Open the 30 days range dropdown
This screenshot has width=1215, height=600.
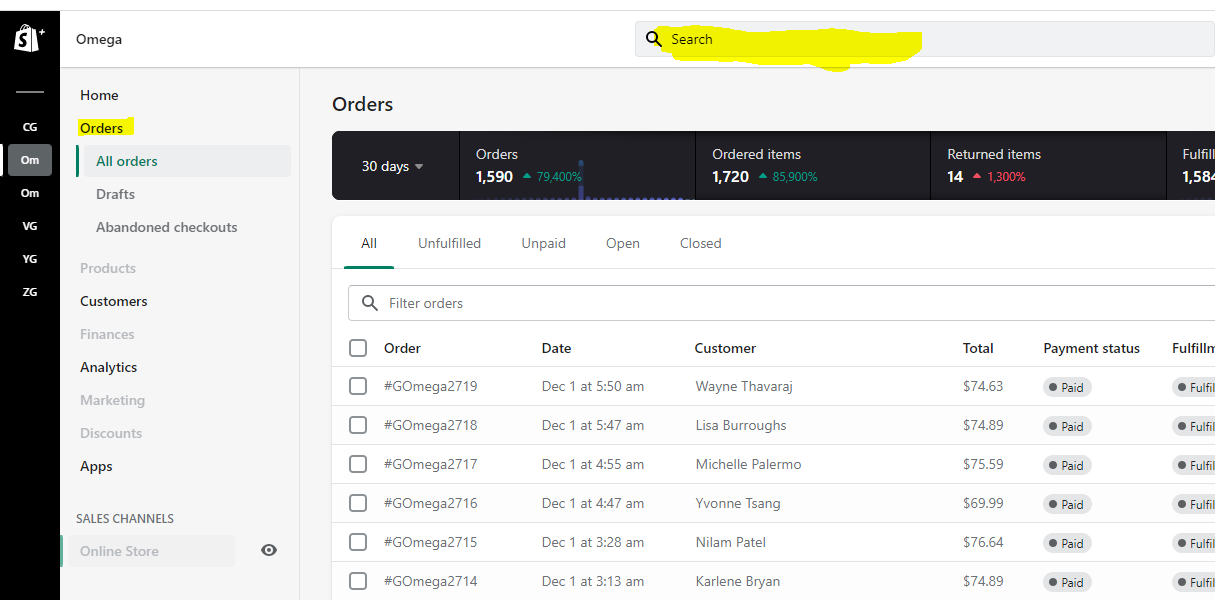(x=393, y=166)
